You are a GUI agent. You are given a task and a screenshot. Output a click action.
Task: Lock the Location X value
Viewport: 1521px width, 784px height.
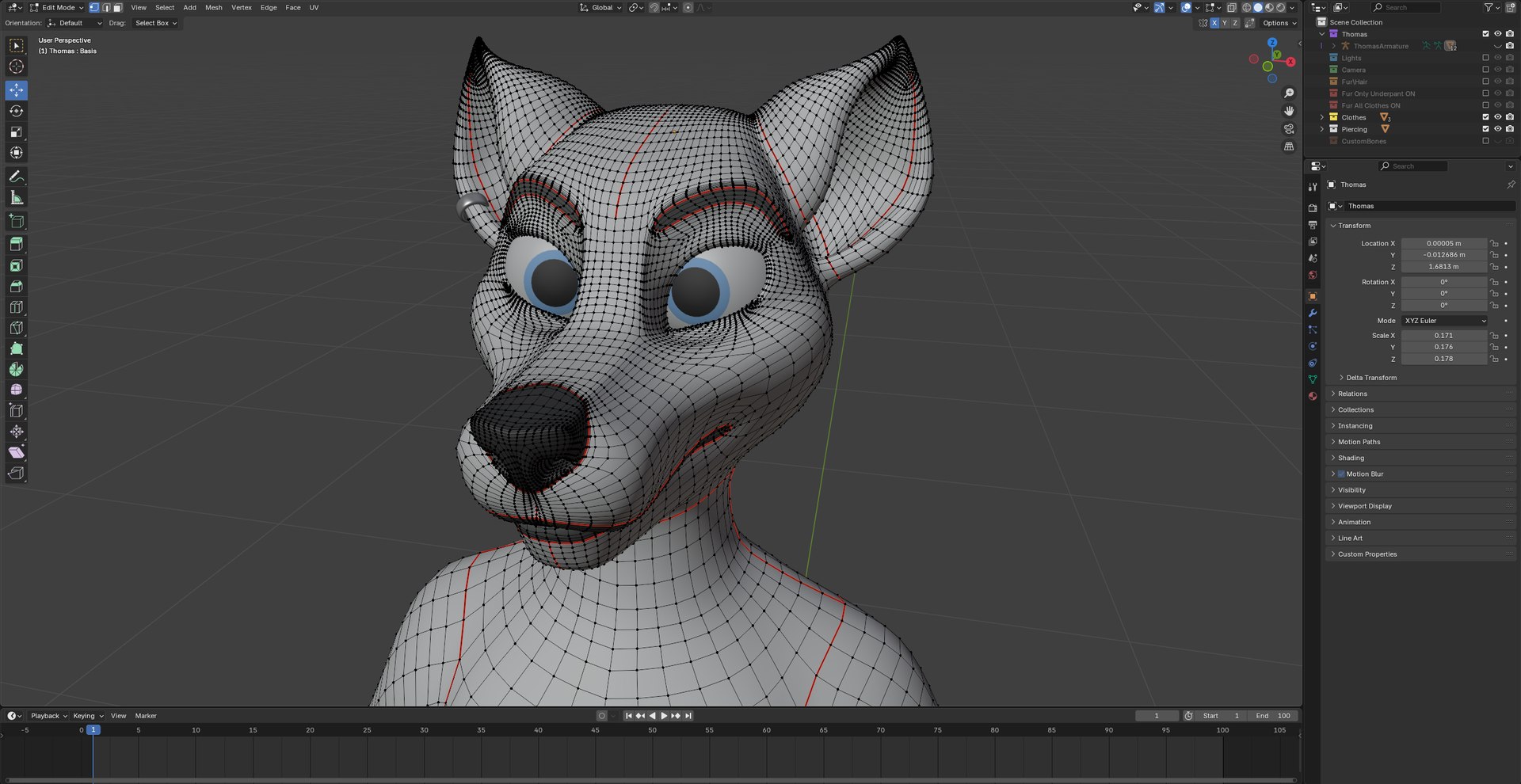tap(1494, 244)
